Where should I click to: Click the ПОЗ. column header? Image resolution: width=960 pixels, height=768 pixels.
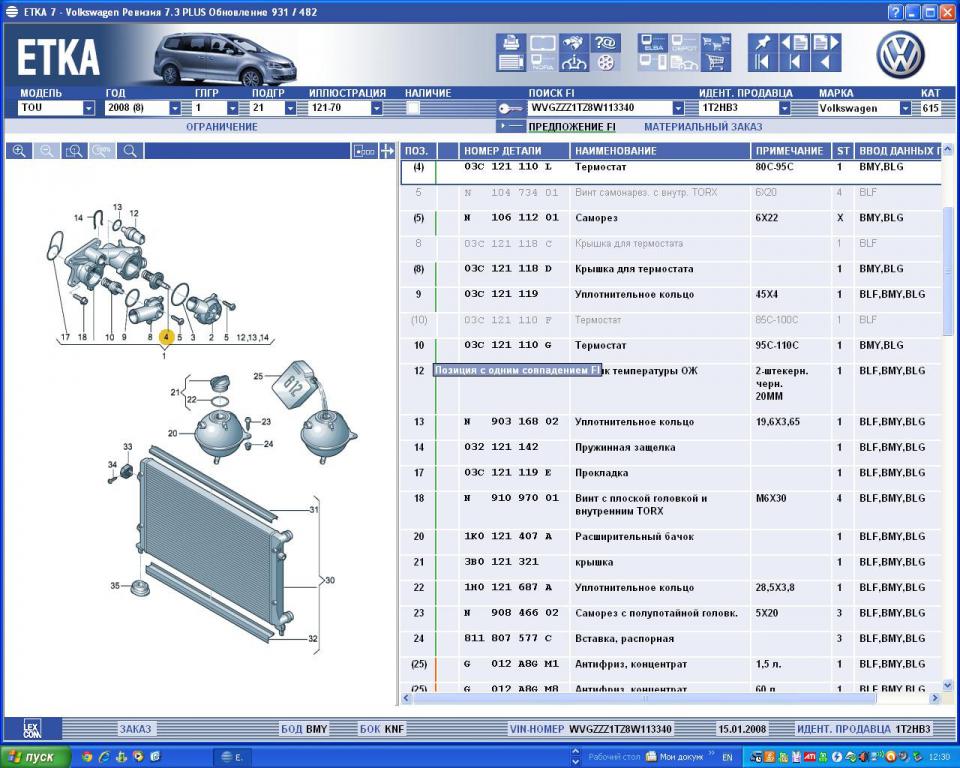click(x=419, y=151)
